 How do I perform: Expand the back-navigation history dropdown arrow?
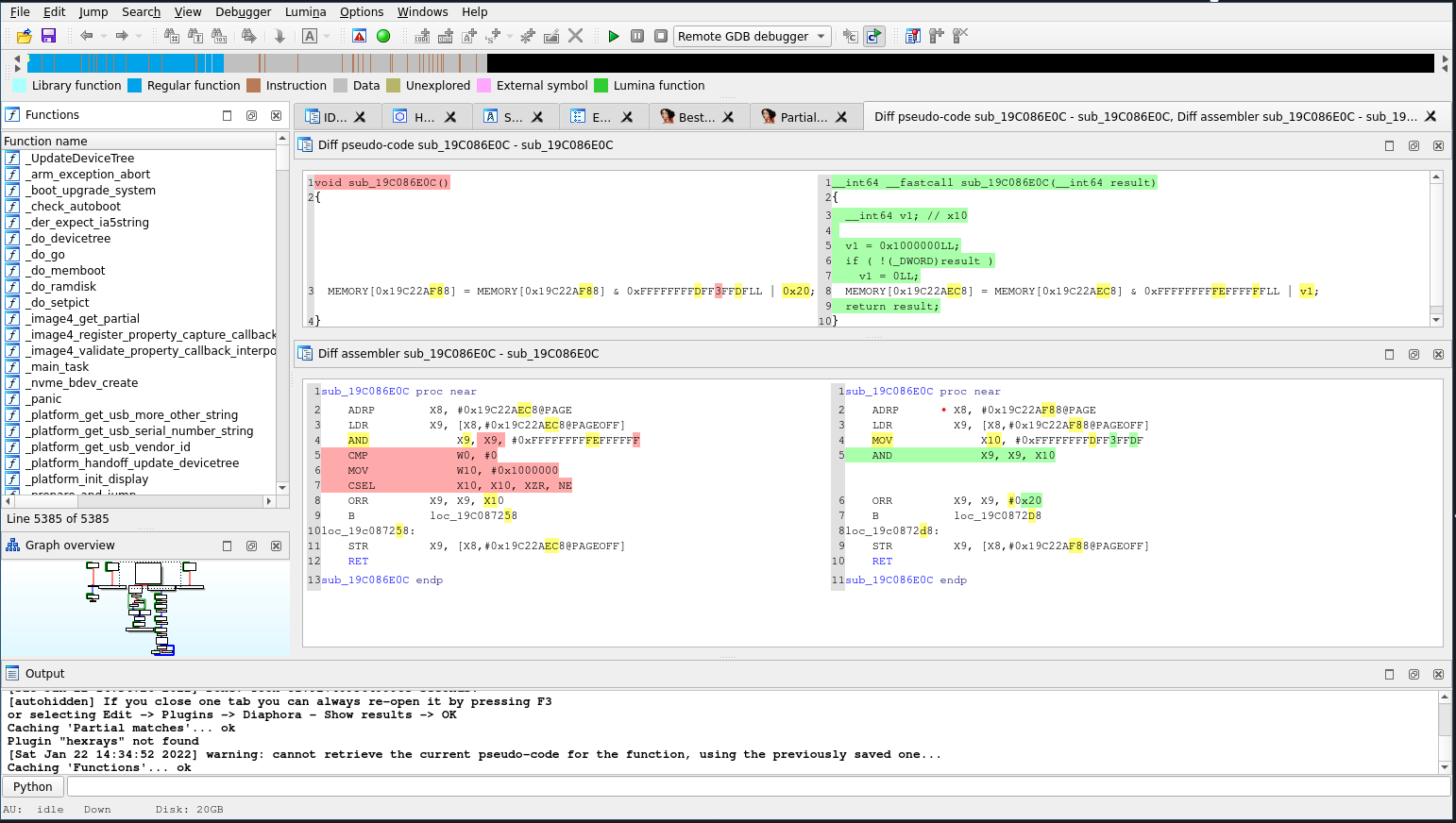[103, 36]
